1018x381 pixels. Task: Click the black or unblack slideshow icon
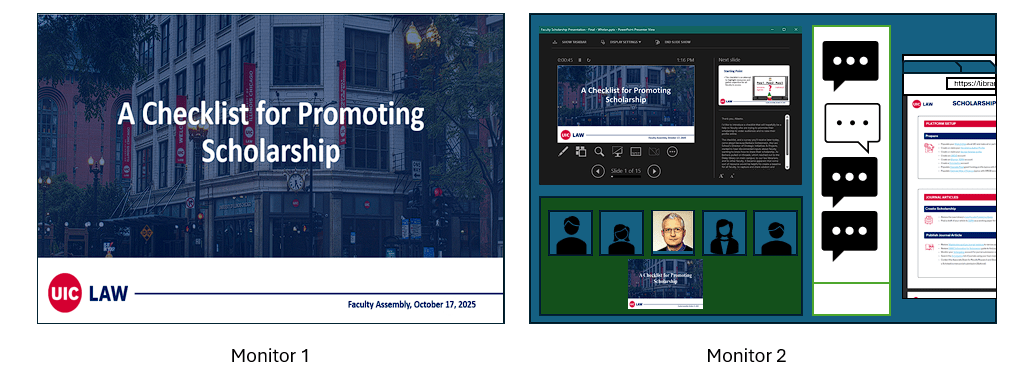click(617, 151)
